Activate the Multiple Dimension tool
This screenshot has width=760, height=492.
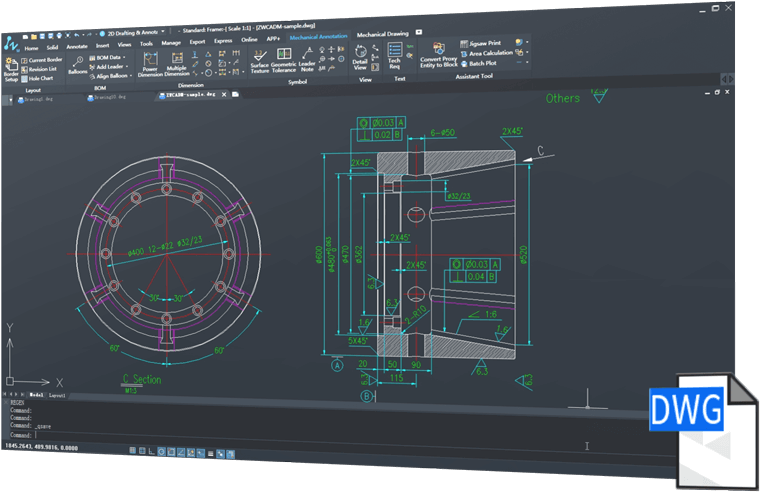click(176, 64)
